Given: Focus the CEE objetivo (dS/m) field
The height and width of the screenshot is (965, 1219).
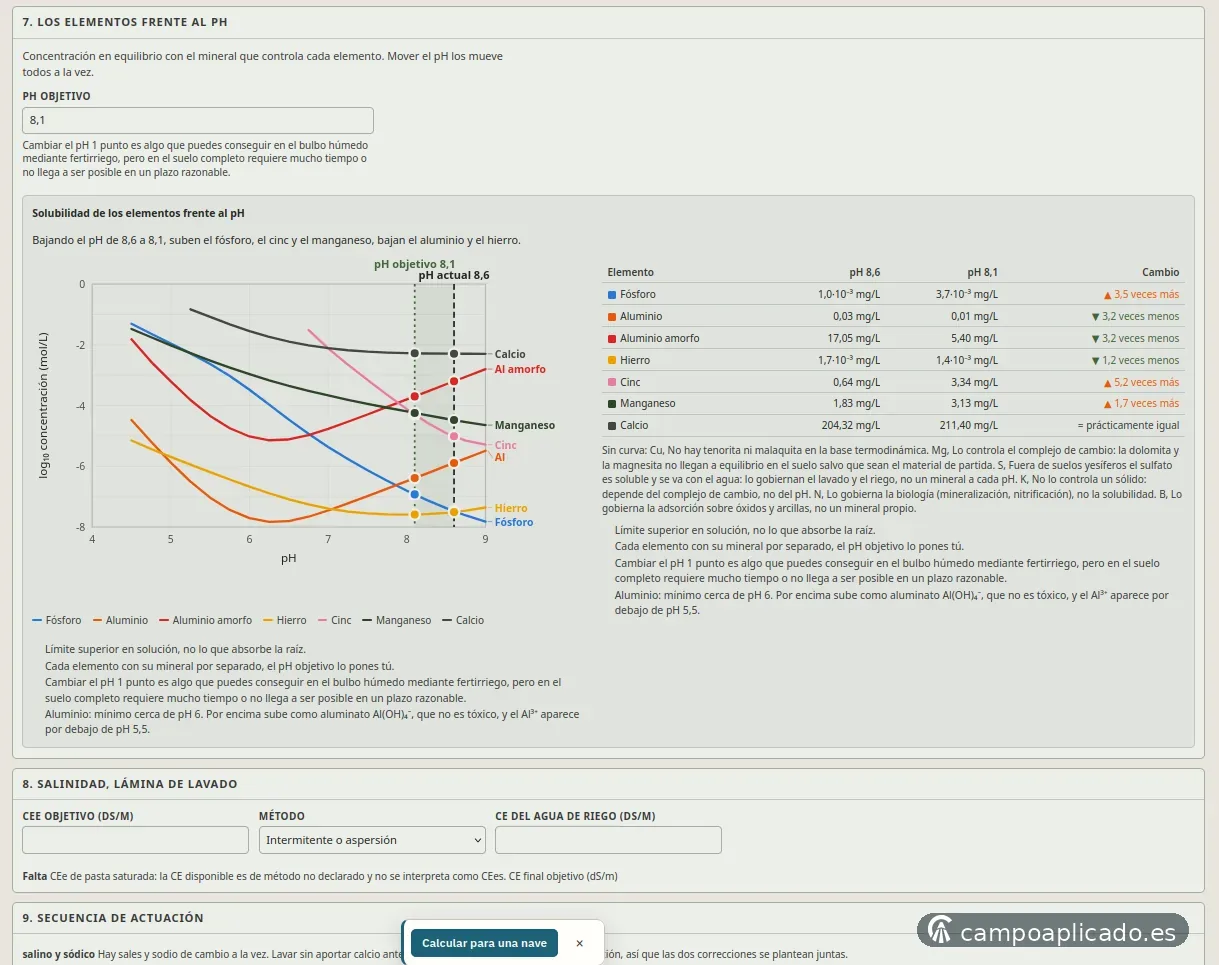Looking at the screenshot, I should coord(135,840).
